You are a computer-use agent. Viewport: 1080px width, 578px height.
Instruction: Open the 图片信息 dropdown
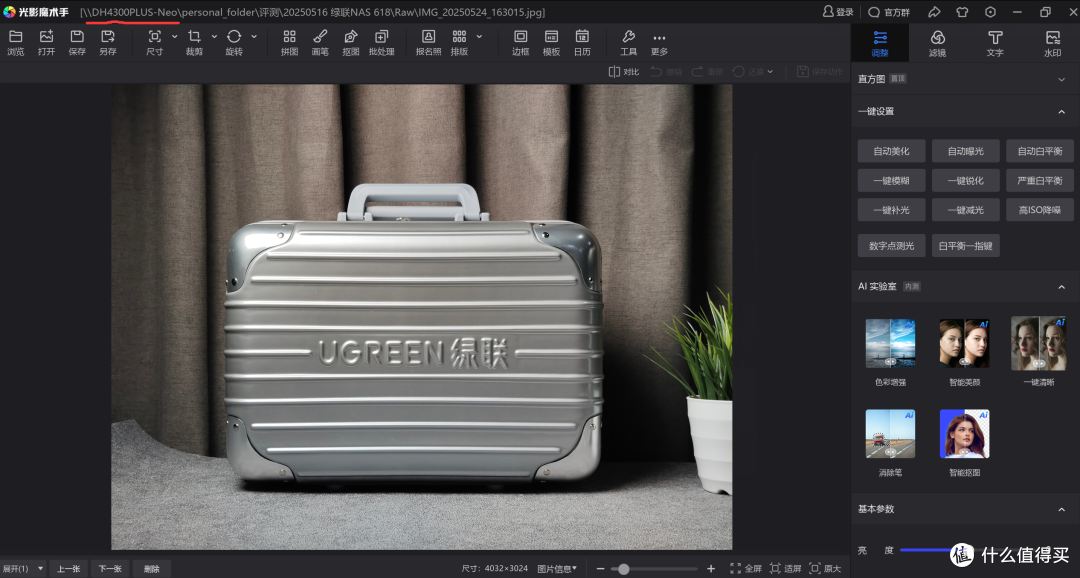point(557,568)
